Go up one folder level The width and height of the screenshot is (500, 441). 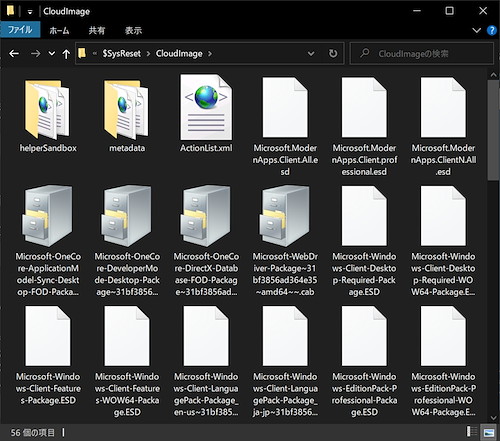coord(66,54)
